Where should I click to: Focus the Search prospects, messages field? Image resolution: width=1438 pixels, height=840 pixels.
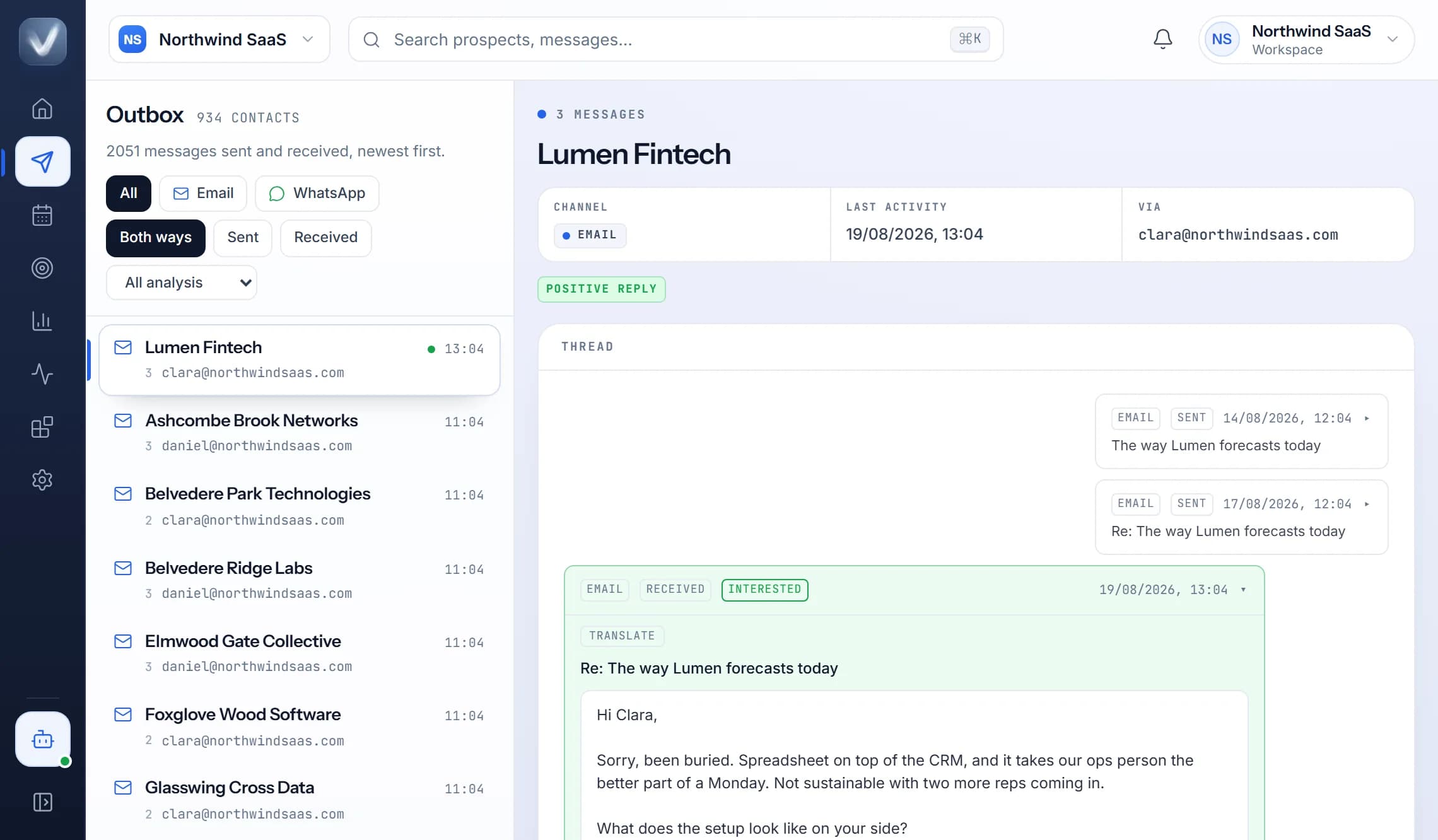click(x=675, y=39)
